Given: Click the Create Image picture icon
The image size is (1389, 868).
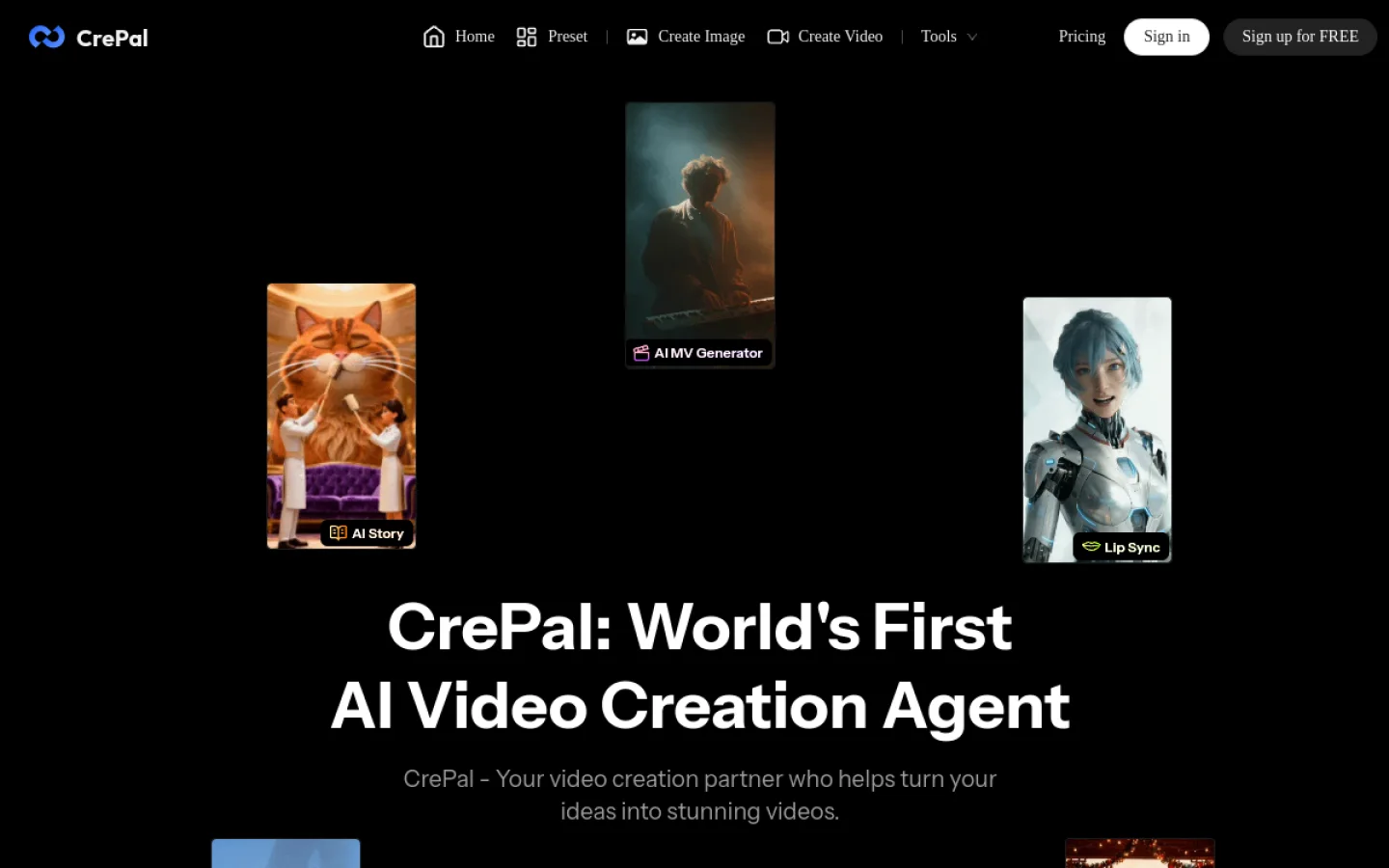Looking at the screenshot, I should click(637, 37).
